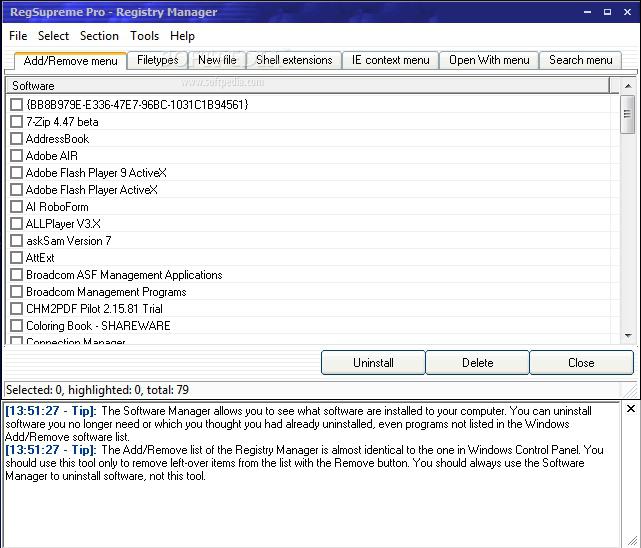
Task: Click the Close button
Action: tap(581, 362)
